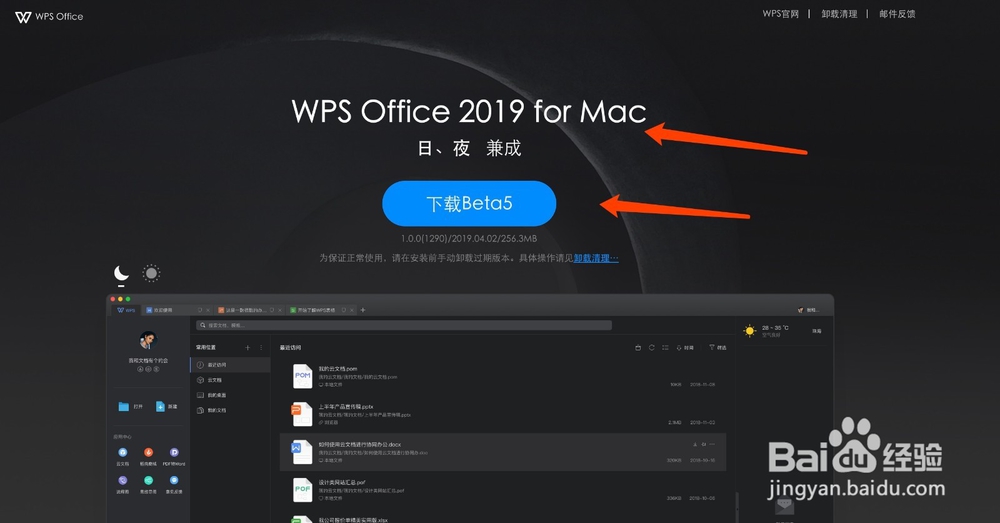Open the PDF转Word app-center icon
The width and height of the screenshot is (1000, 523).
tap(174, 452)
